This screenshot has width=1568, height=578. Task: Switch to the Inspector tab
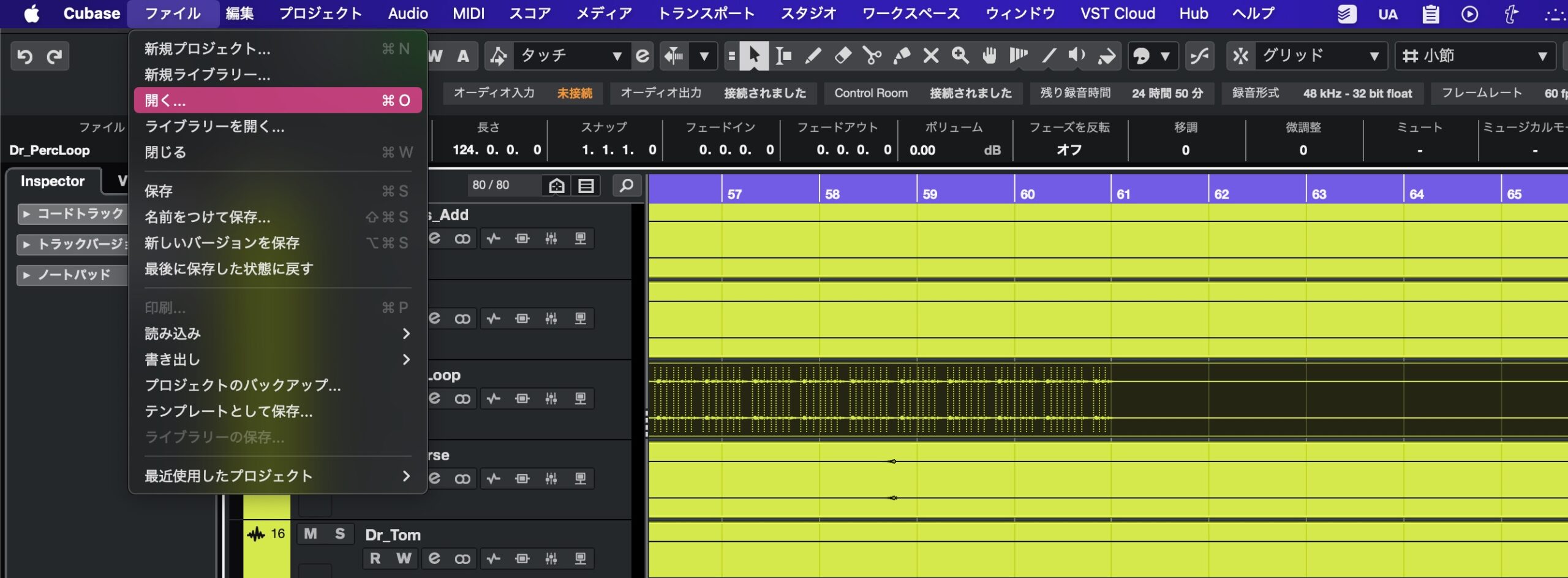(x=53, y=181)
